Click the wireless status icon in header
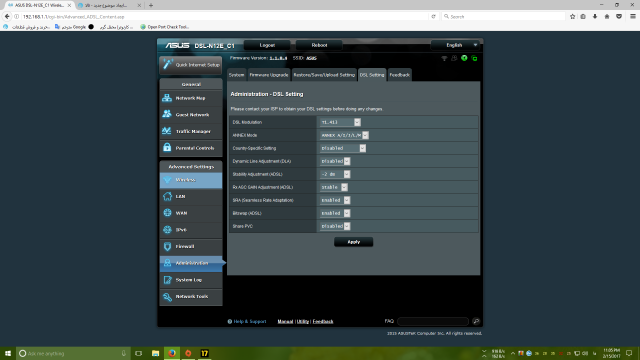The image size is (640, 360). coord(444,58)
